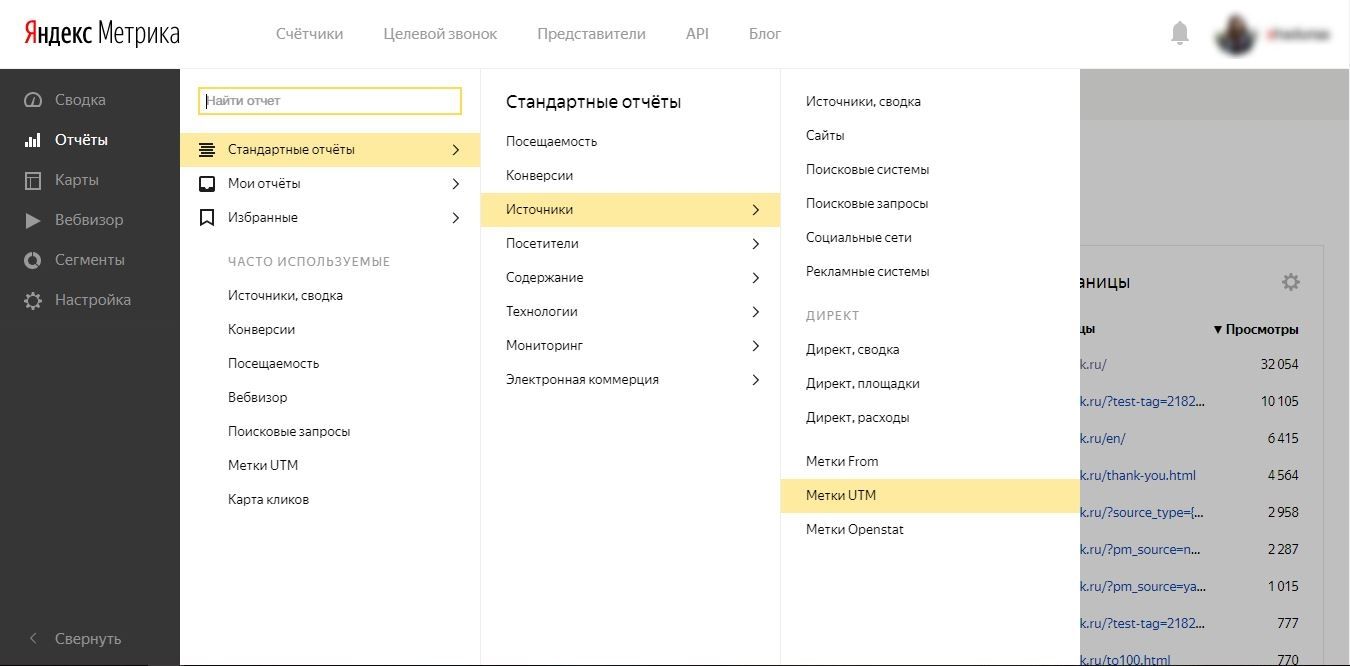Click the Сводка dashboard icon in sidebar
This screenshot has width=1350, height=666.
(33, 100)
